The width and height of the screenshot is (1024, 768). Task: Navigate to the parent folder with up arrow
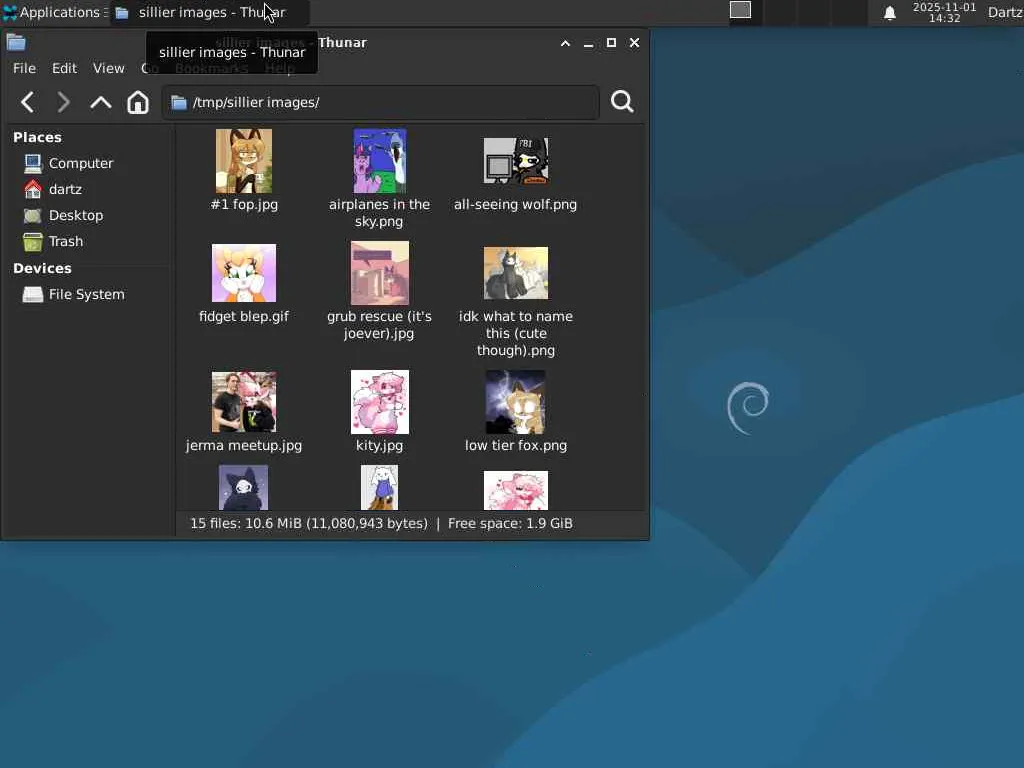tap(101, 103)
